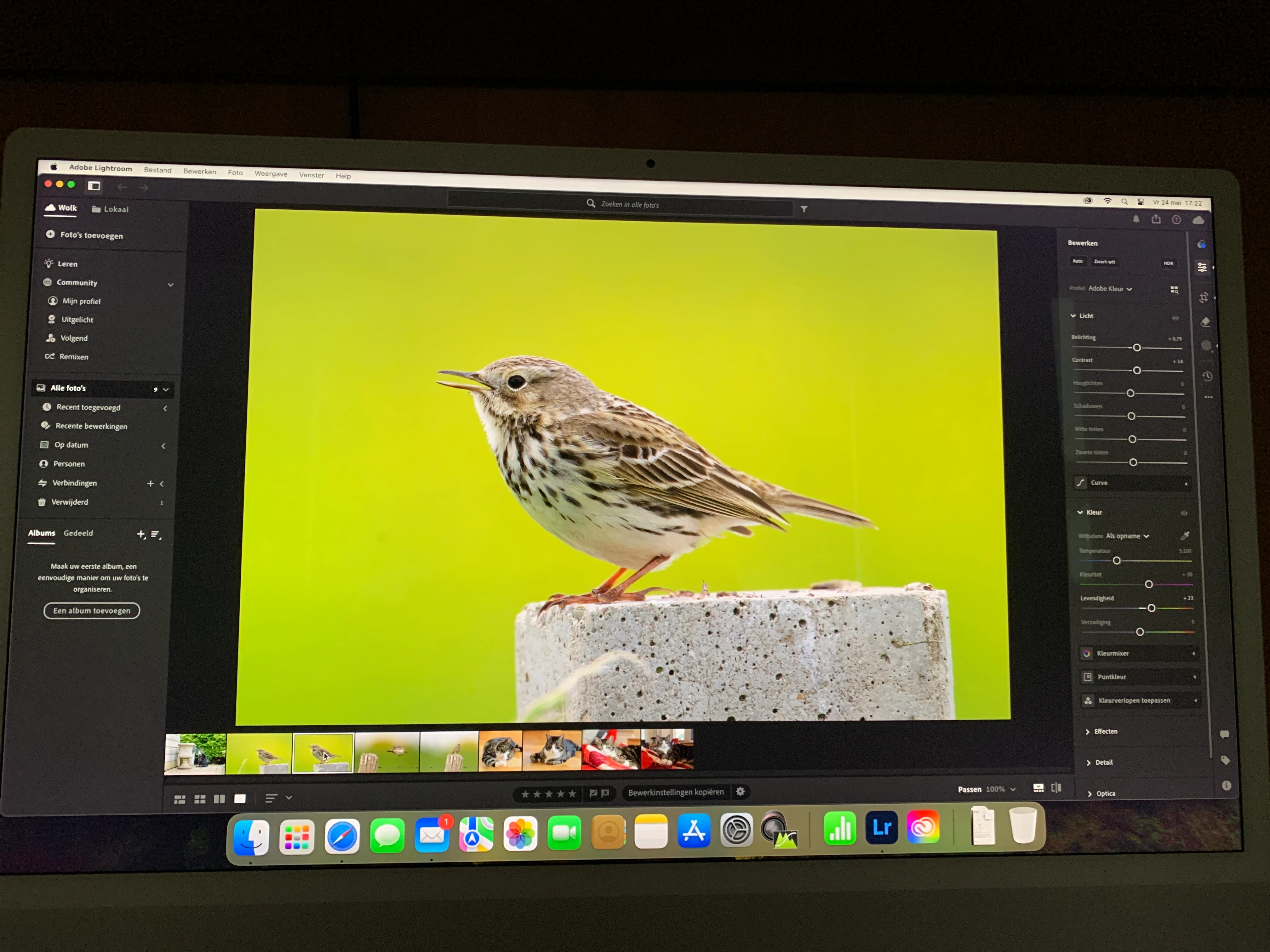Viewport: 1270px width, 952px height.
Task: Open the Masking tool
Action: point(1206,345)
